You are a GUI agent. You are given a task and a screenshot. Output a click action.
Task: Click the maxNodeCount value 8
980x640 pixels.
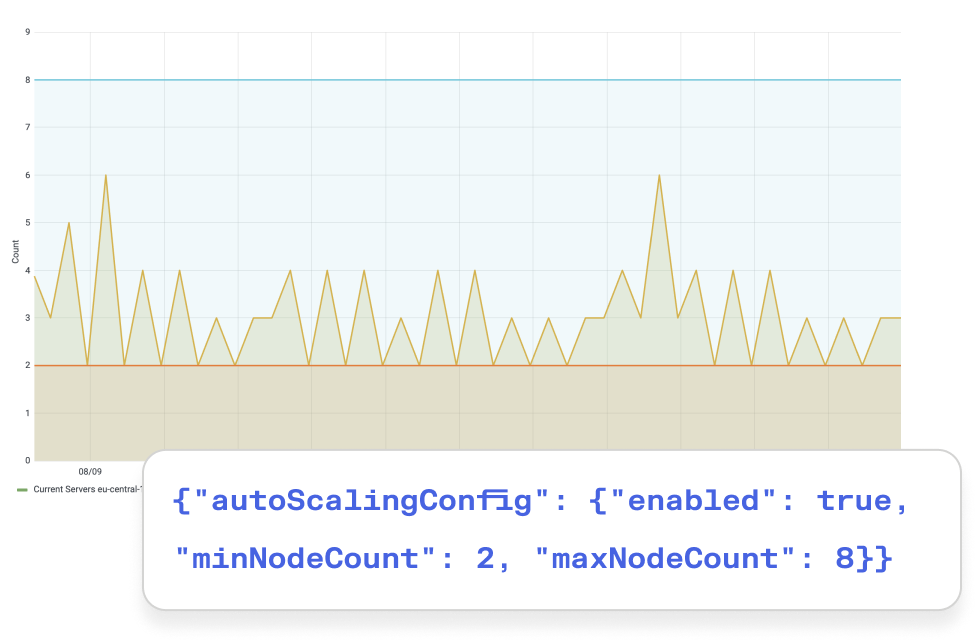pyautogui.click(x=843, y=558)
